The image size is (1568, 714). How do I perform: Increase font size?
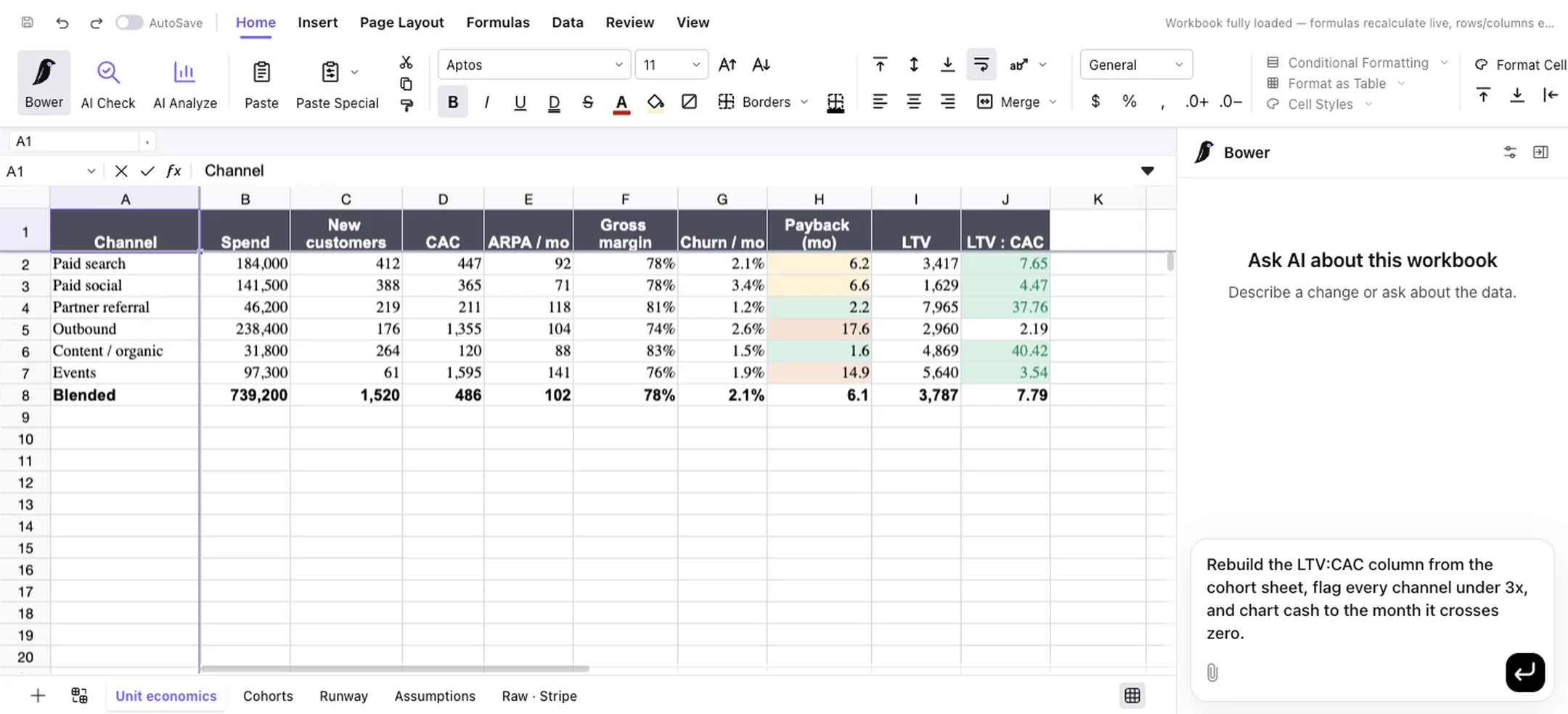pos(727,65)
